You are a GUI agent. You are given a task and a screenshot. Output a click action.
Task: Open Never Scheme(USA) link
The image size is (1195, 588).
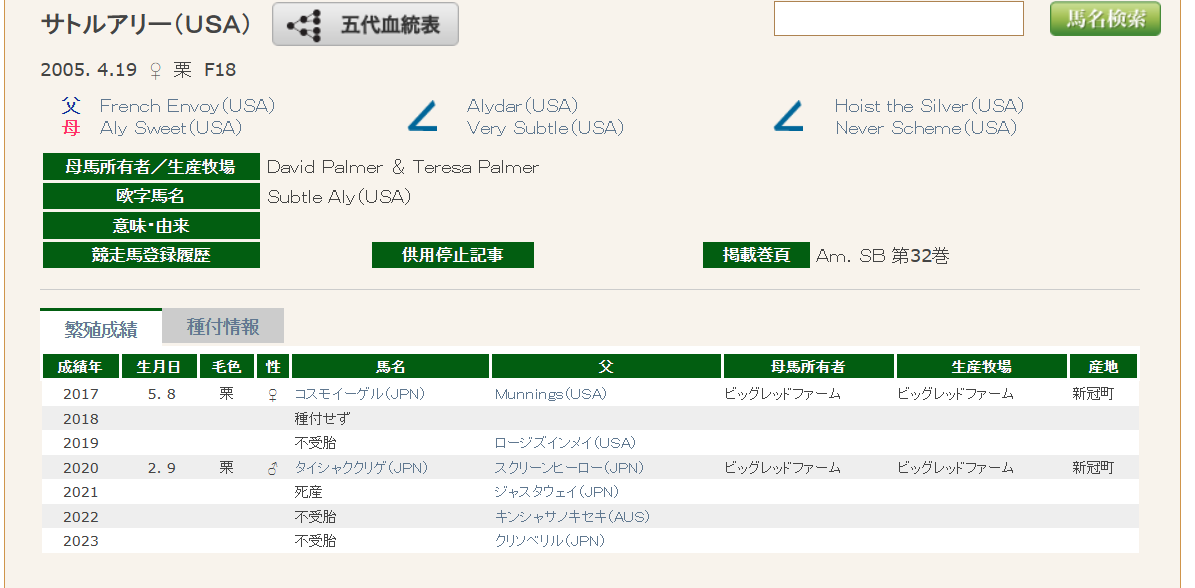(x=926, y=128)
